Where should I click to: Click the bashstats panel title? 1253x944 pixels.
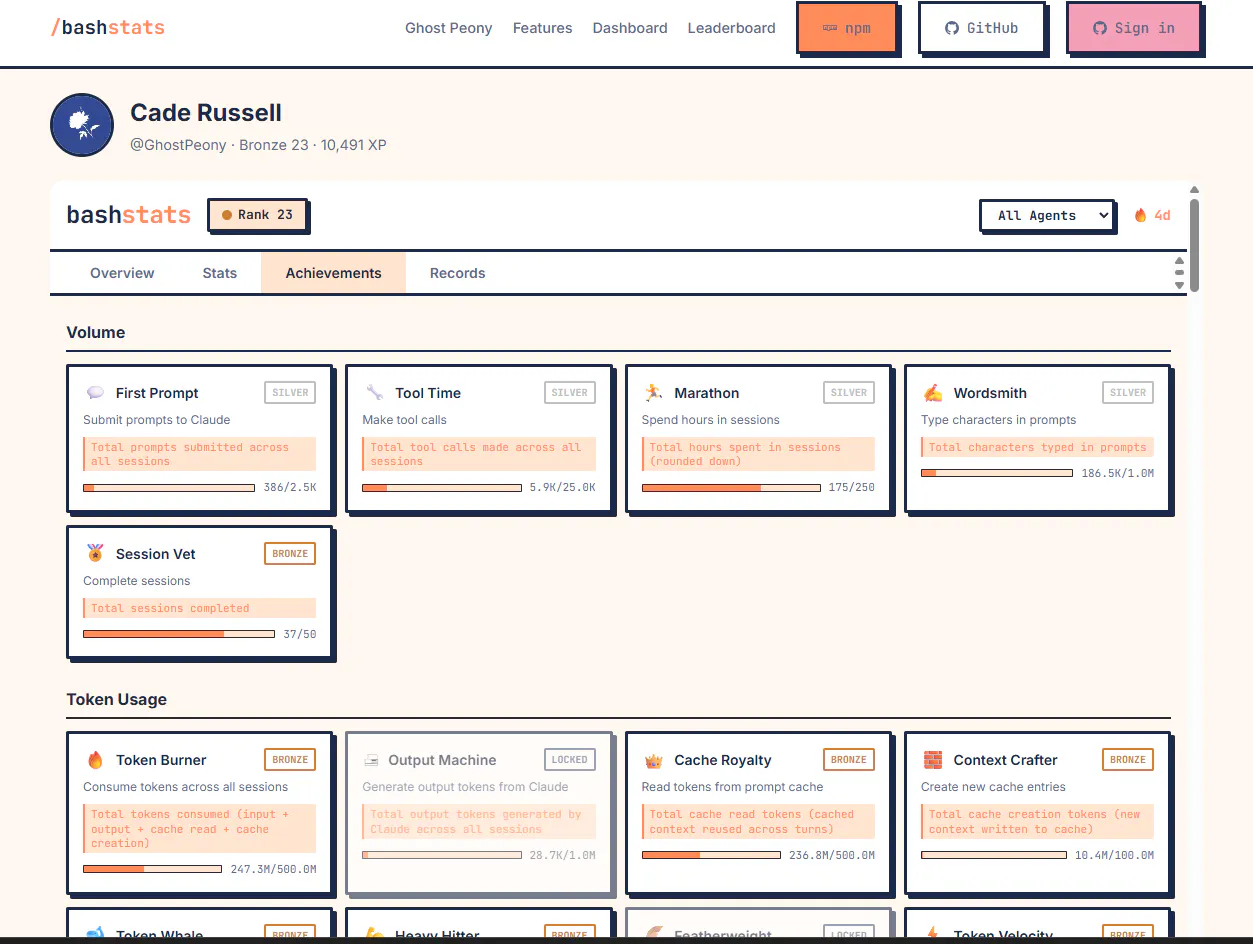coord(128,215)
